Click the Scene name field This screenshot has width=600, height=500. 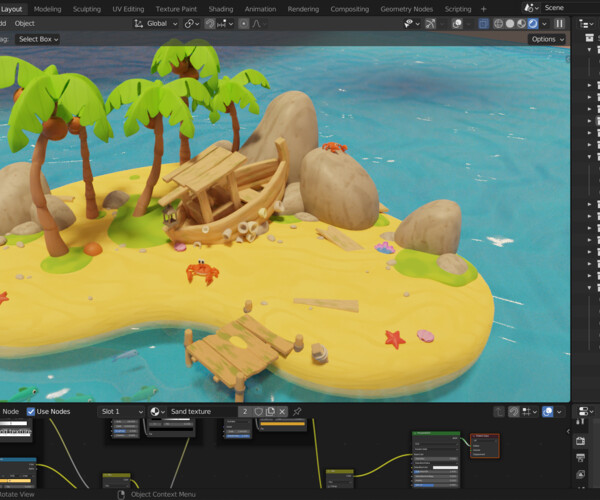point(570,8)
